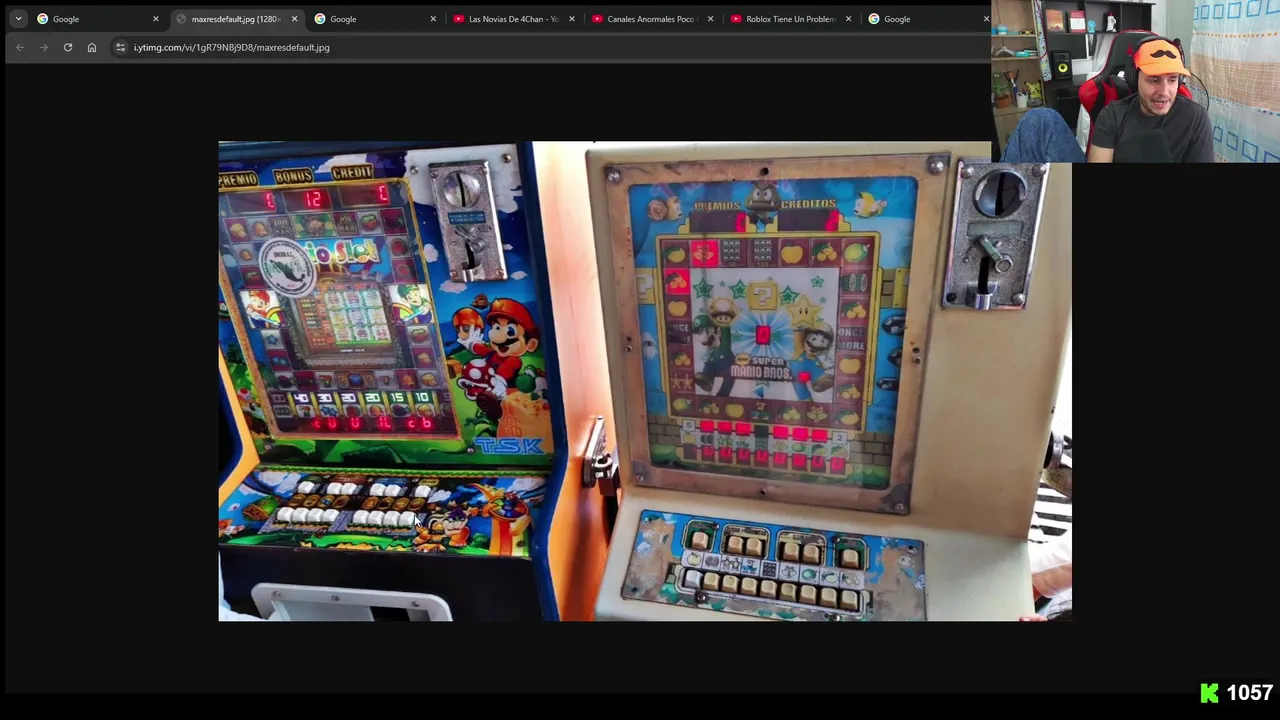This screenshot has height=720, width=1280.
Task: Switch to the Las Novias De 4Chan tab
Action: [x=513, y=19]
